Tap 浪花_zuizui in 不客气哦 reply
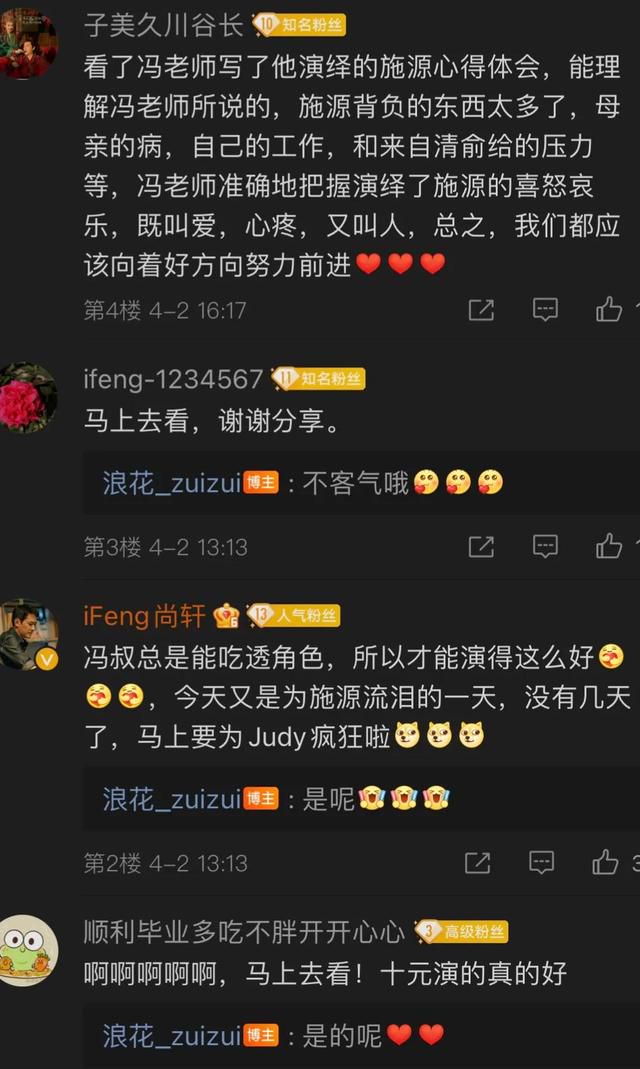 pos(172,484)
